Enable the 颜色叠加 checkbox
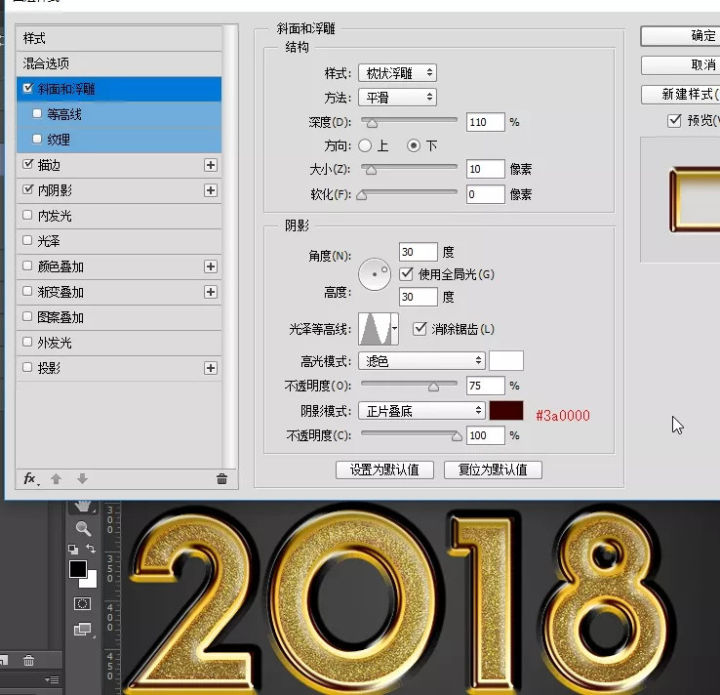This screenshot has height=695, width=720. [x=28, y=265]
